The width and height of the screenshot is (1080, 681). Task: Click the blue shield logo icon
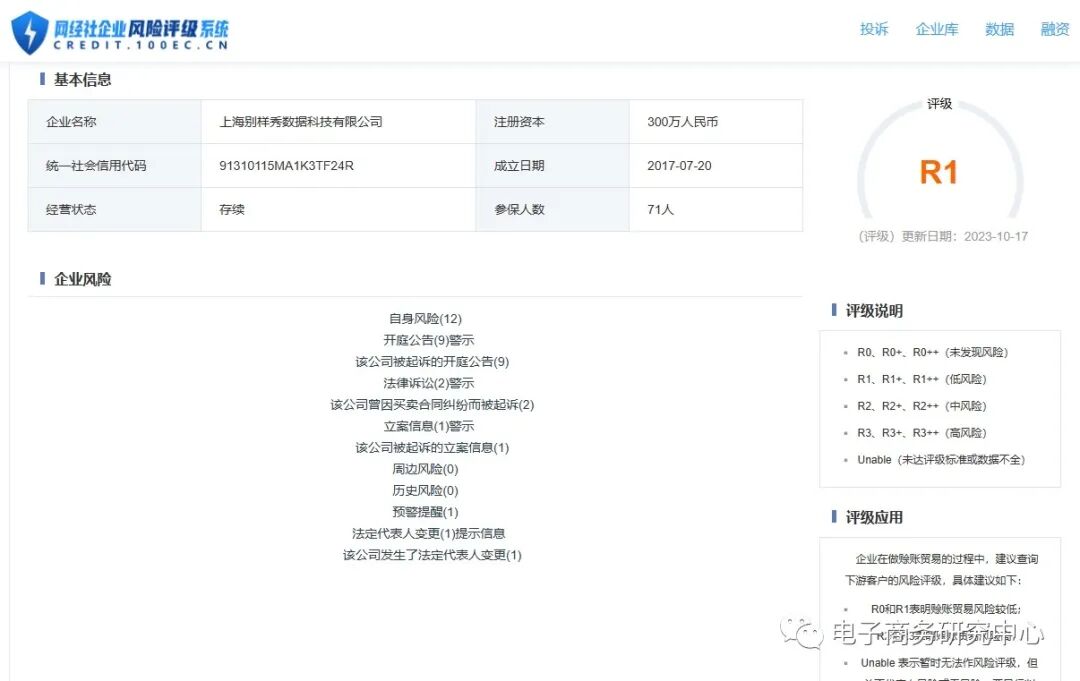tap(31, 30)
